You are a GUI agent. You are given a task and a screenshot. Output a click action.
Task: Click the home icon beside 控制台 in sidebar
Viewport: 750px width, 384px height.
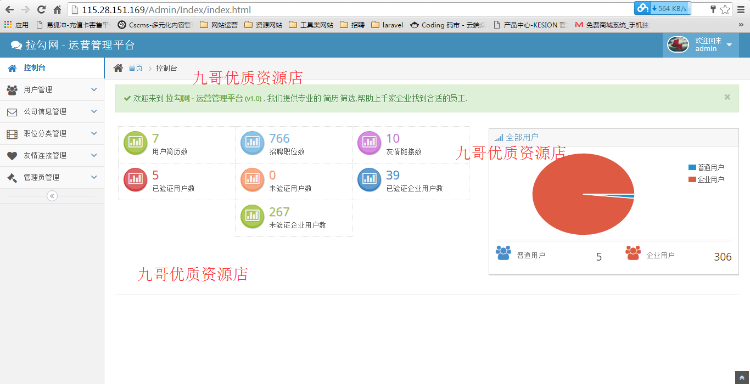[12, 68]
